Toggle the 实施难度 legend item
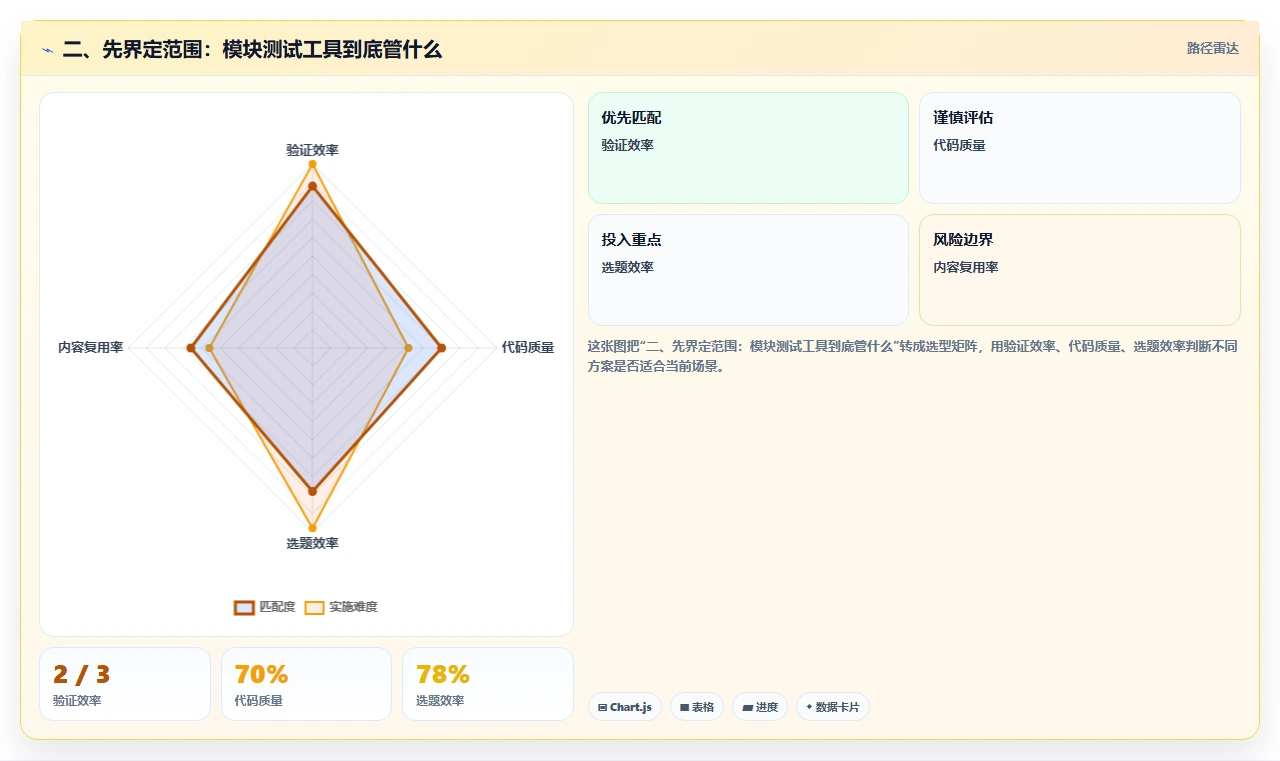This screenshot has height=761, width=1280. coord(341,607)
